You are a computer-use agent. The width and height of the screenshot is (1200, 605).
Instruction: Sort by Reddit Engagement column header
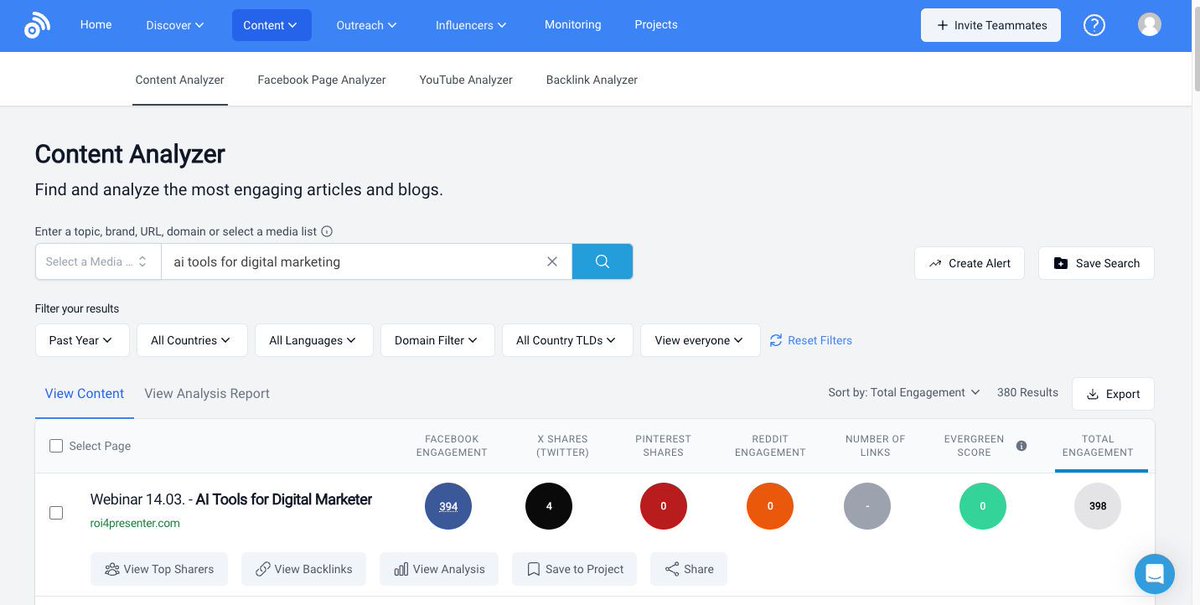point(770,446)
